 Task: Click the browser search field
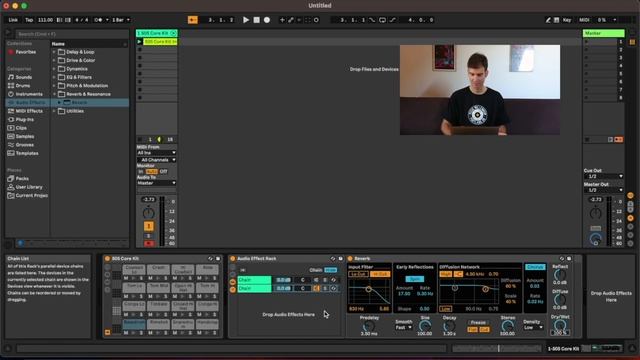pyautogui.click(x=71, y=34)
